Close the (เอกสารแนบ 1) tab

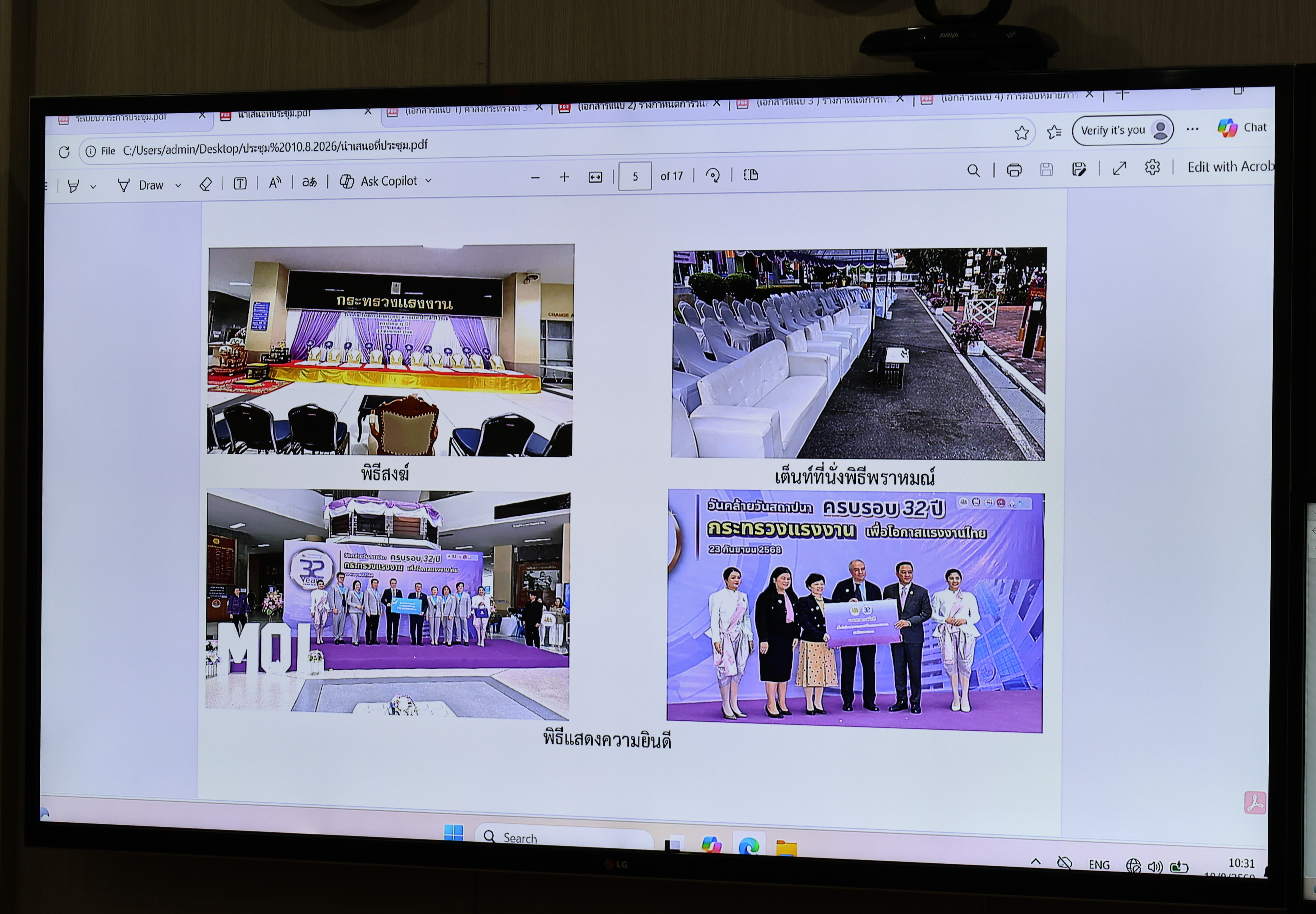(x=539, y=107)
